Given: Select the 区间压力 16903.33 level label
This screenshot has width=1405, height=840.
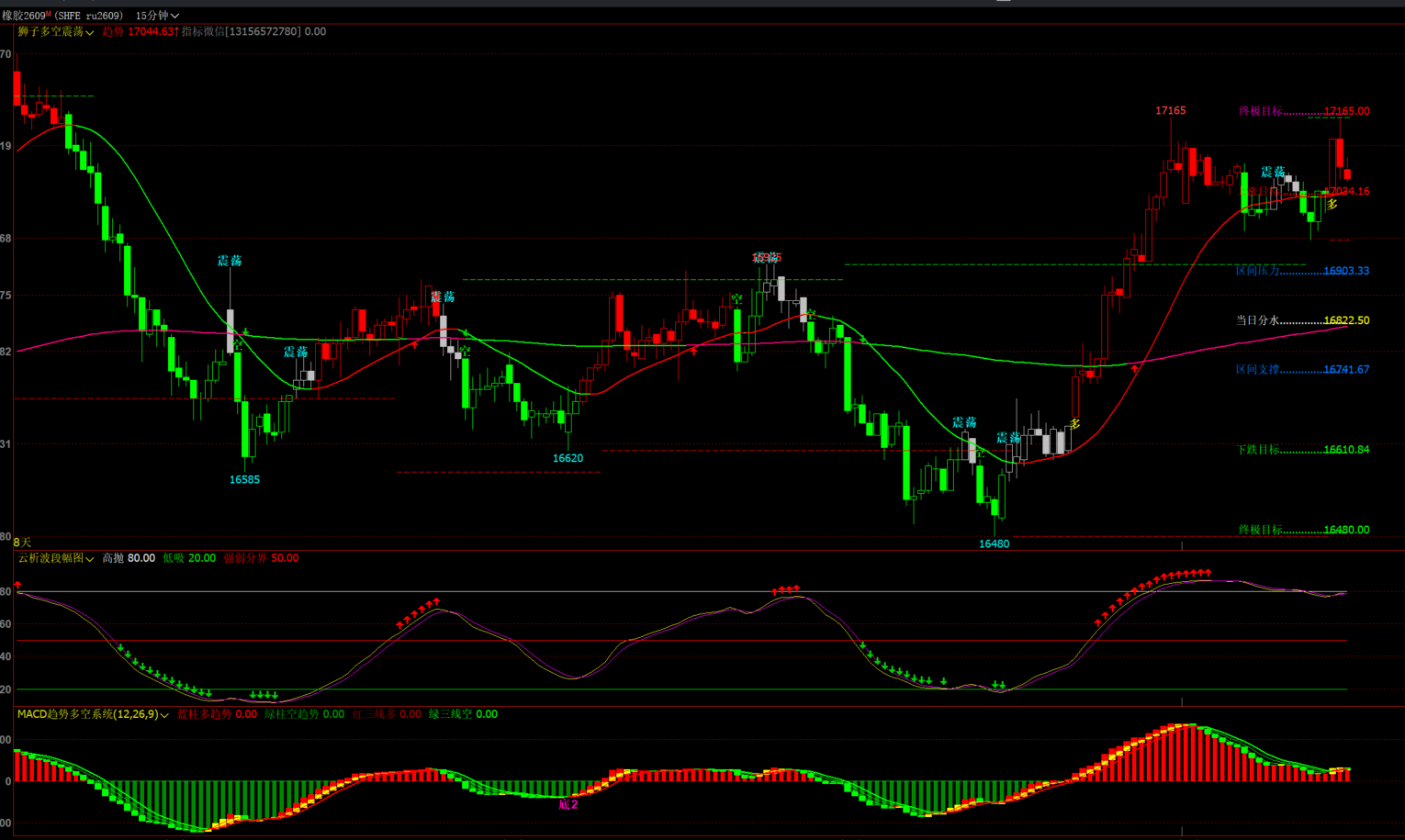Looking at the screenshot, I should 1302,271.
